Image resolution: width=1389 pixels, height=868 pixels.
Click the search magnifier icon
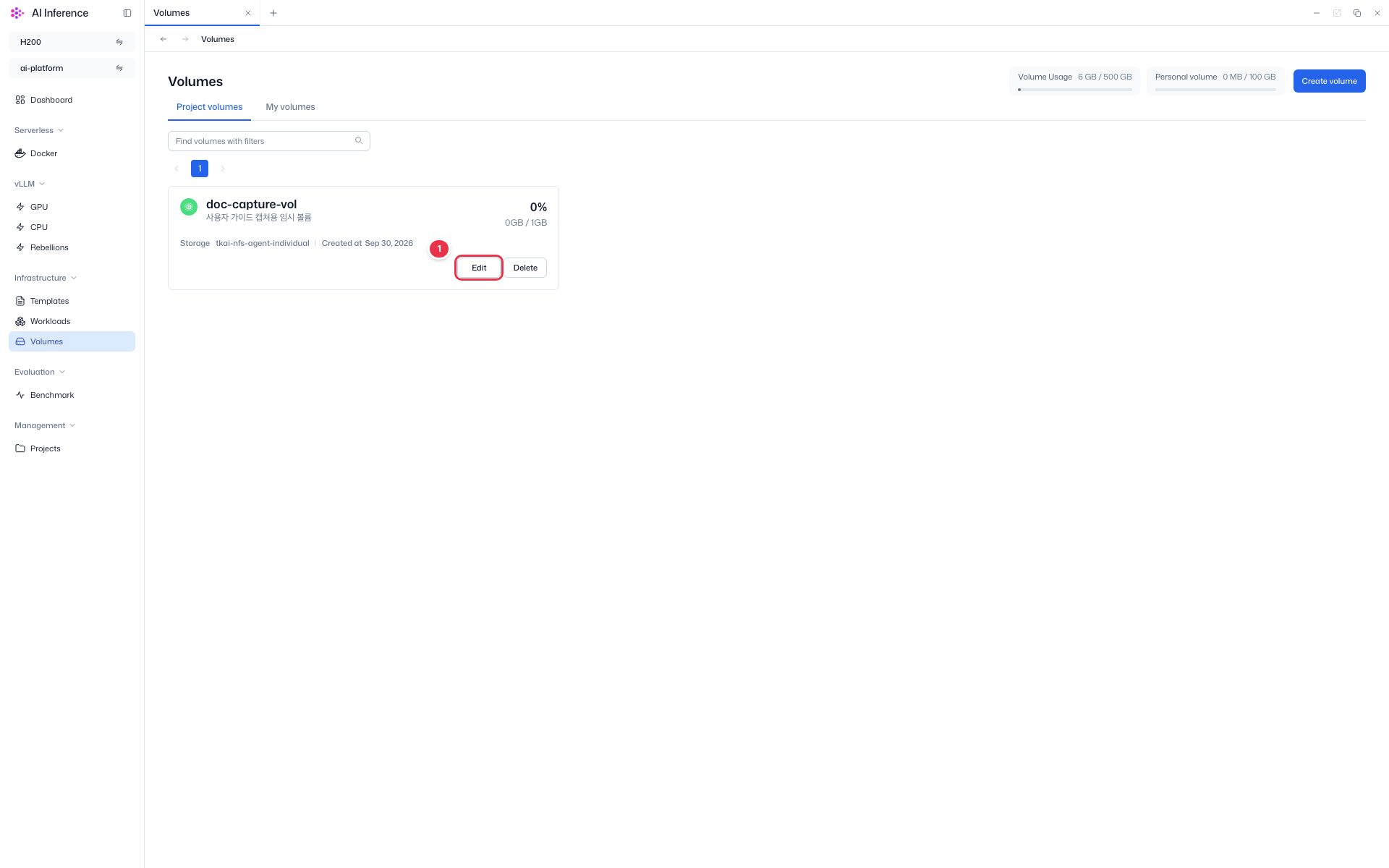[359, 140]
